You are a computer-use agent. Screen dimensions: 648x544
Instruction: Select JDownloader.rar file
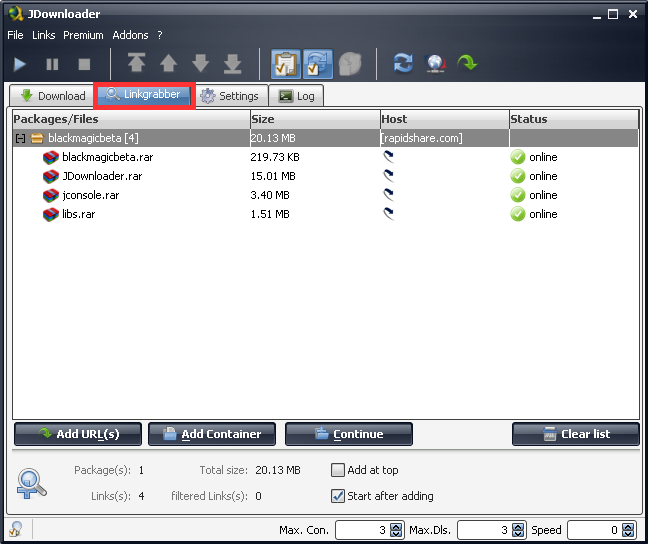tap(102, 176)
